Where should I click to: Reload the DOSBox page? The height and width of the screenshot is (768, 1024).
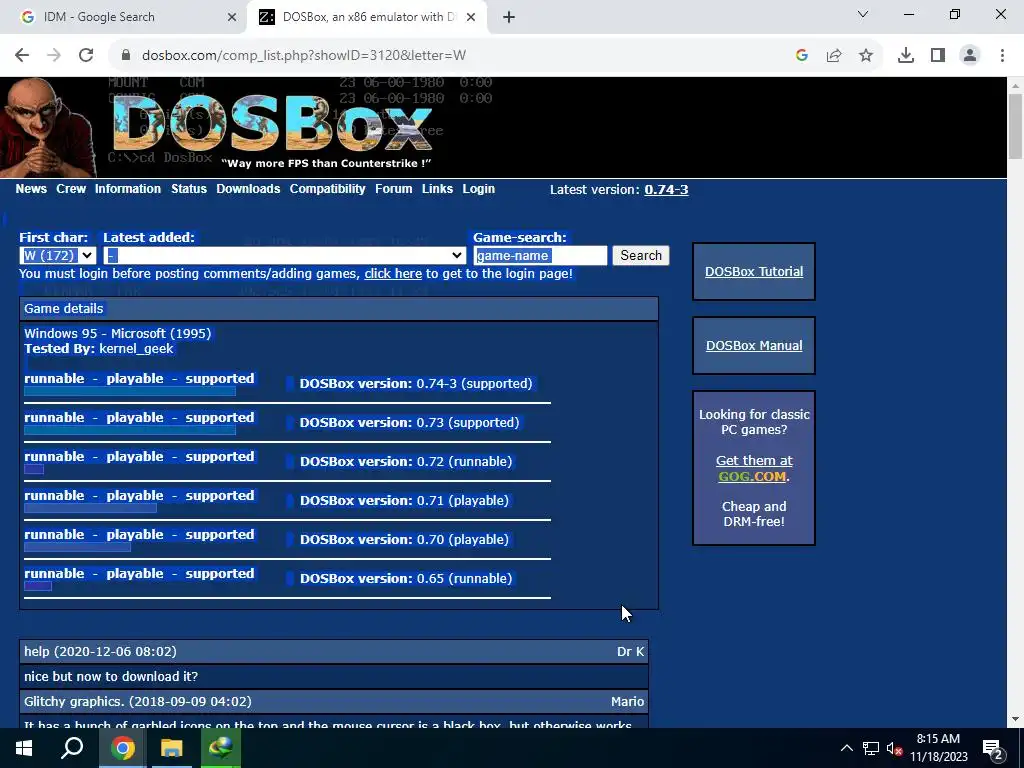click(x=86, y=55)
